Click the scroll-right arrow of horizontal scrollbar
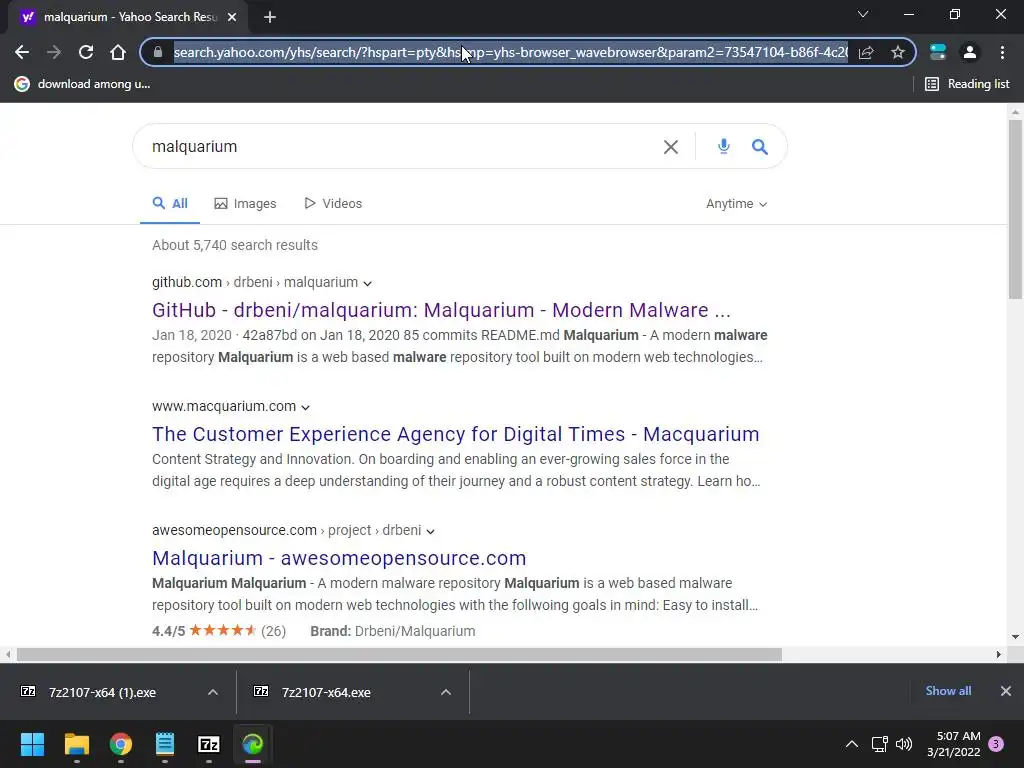Screen dimensions: 1024x768 (999, 654)
